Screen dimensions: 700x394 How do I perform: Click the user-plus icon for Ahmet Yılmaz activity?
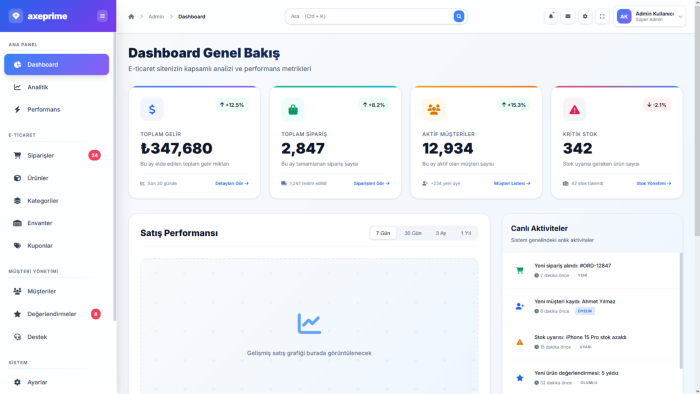coord(520,306)
